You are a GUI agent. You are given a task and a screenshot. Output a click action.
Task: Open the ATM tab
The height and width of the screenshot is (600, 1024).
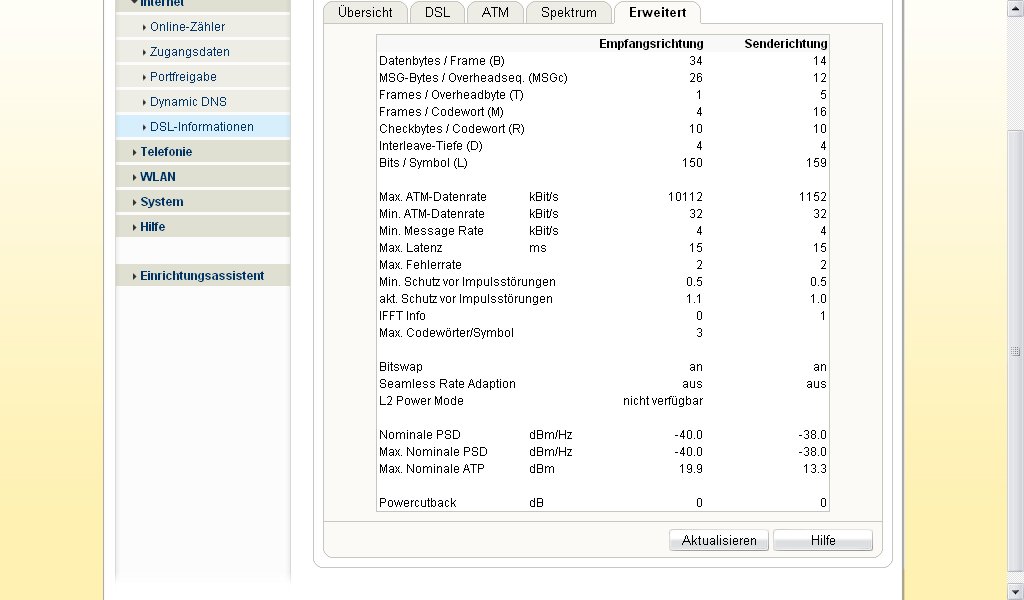[x=495, y=13]
